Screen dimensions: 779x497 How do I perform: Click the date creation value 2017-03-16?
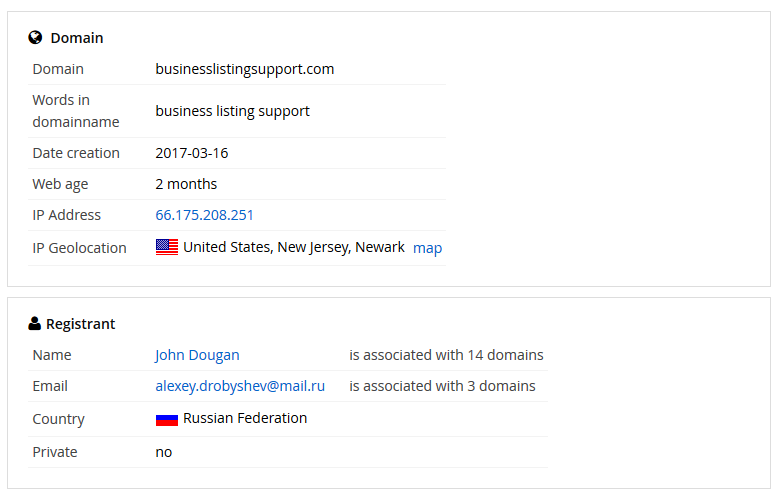192,153
